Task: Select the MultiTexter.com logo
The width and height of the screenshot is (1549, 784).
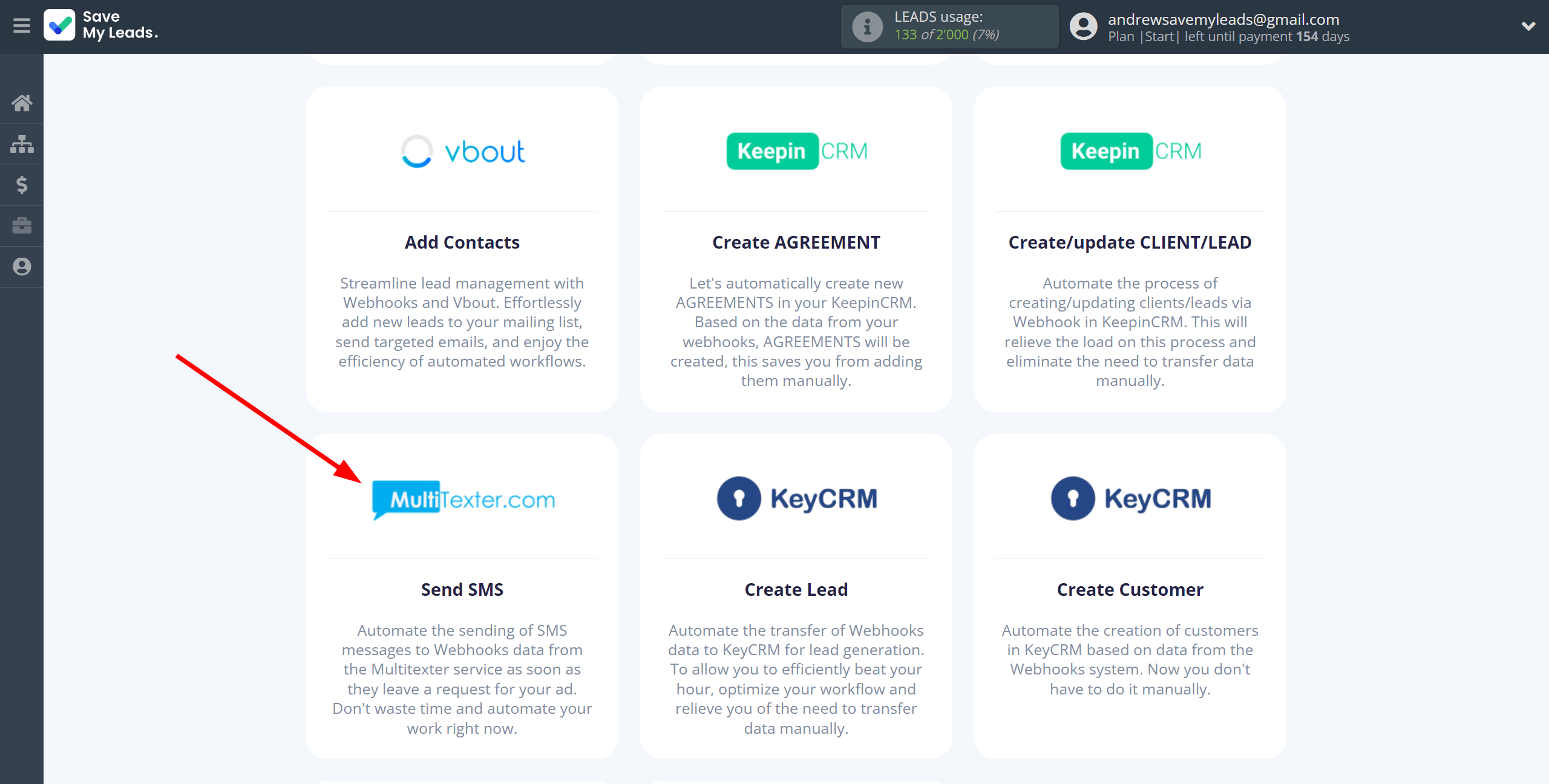Action: (463, 500)
